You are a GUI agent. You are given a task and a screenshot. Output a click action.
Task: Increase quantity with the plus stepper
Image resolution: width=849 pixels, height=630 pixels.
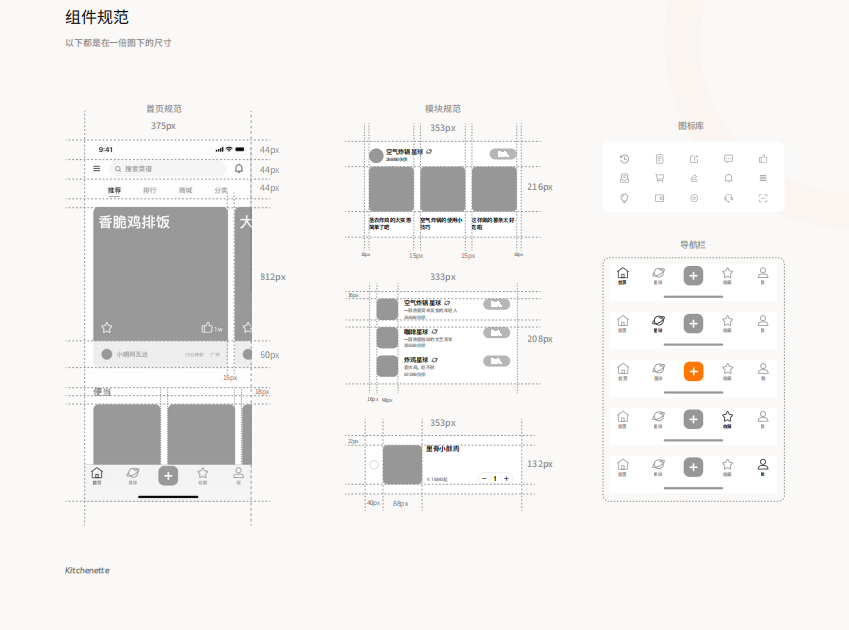click(506, 478)
